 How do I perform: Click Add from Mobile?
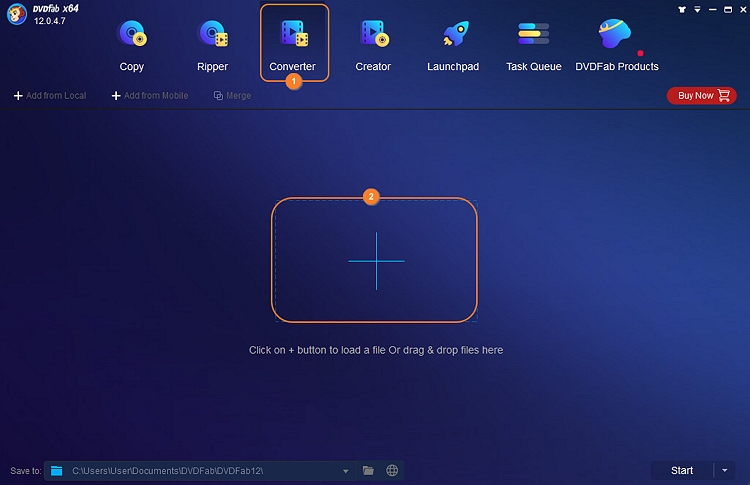pos(150,96)
